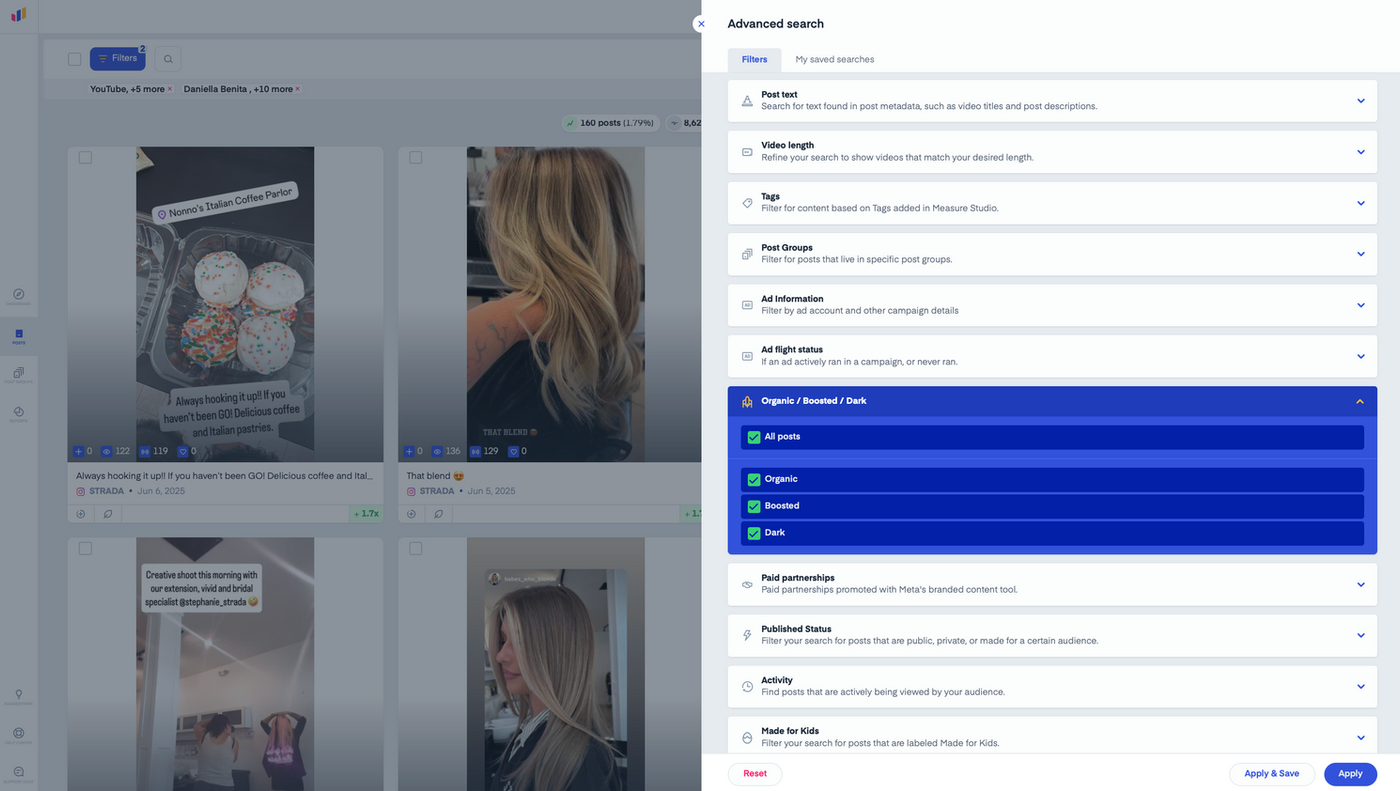The width and height of the screenshot is (1400, 791).
Task: Expand the Activity filter chevron
Action: coord(1360,686)
